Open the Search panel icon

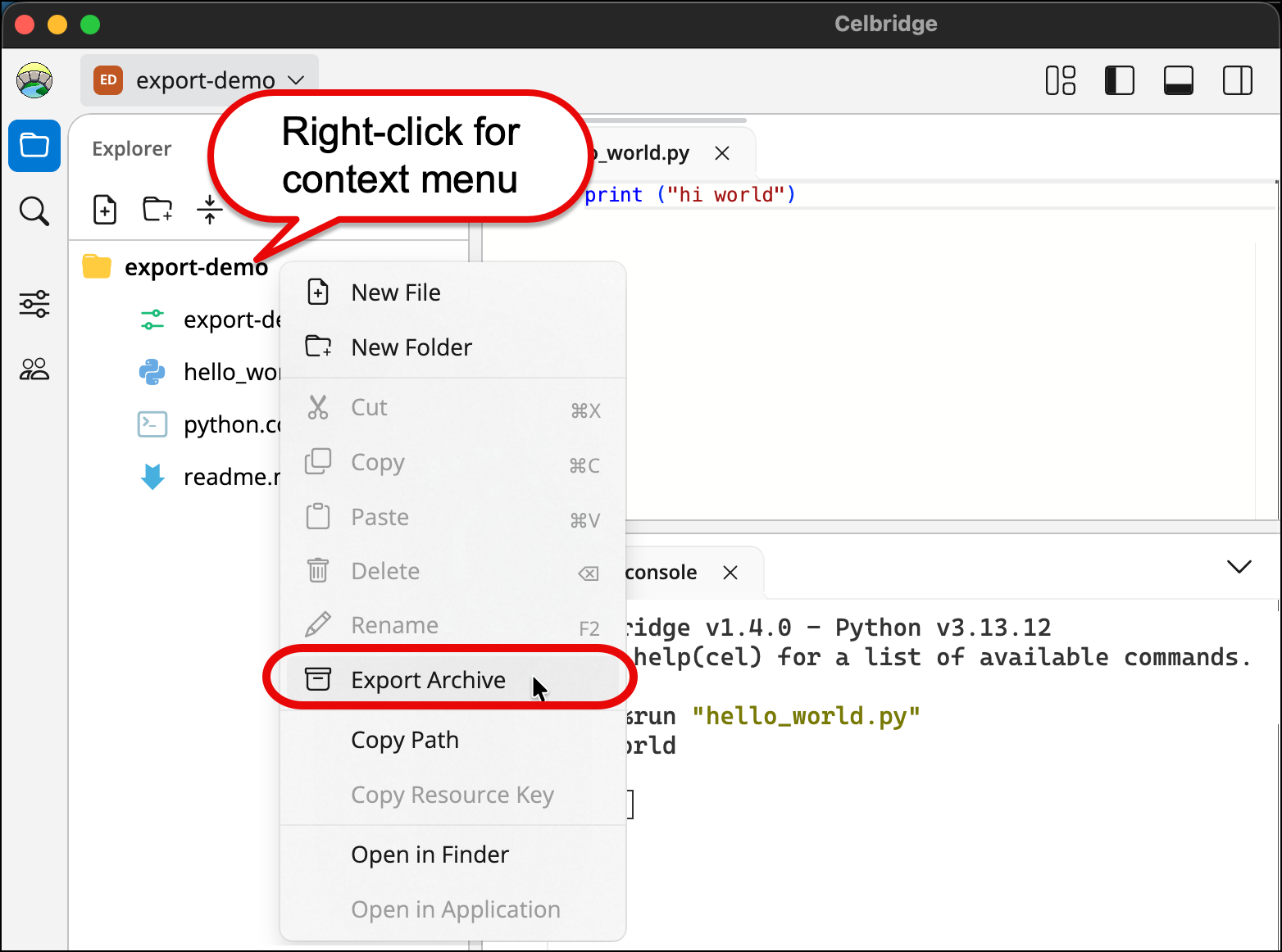[x=34, y=211]
